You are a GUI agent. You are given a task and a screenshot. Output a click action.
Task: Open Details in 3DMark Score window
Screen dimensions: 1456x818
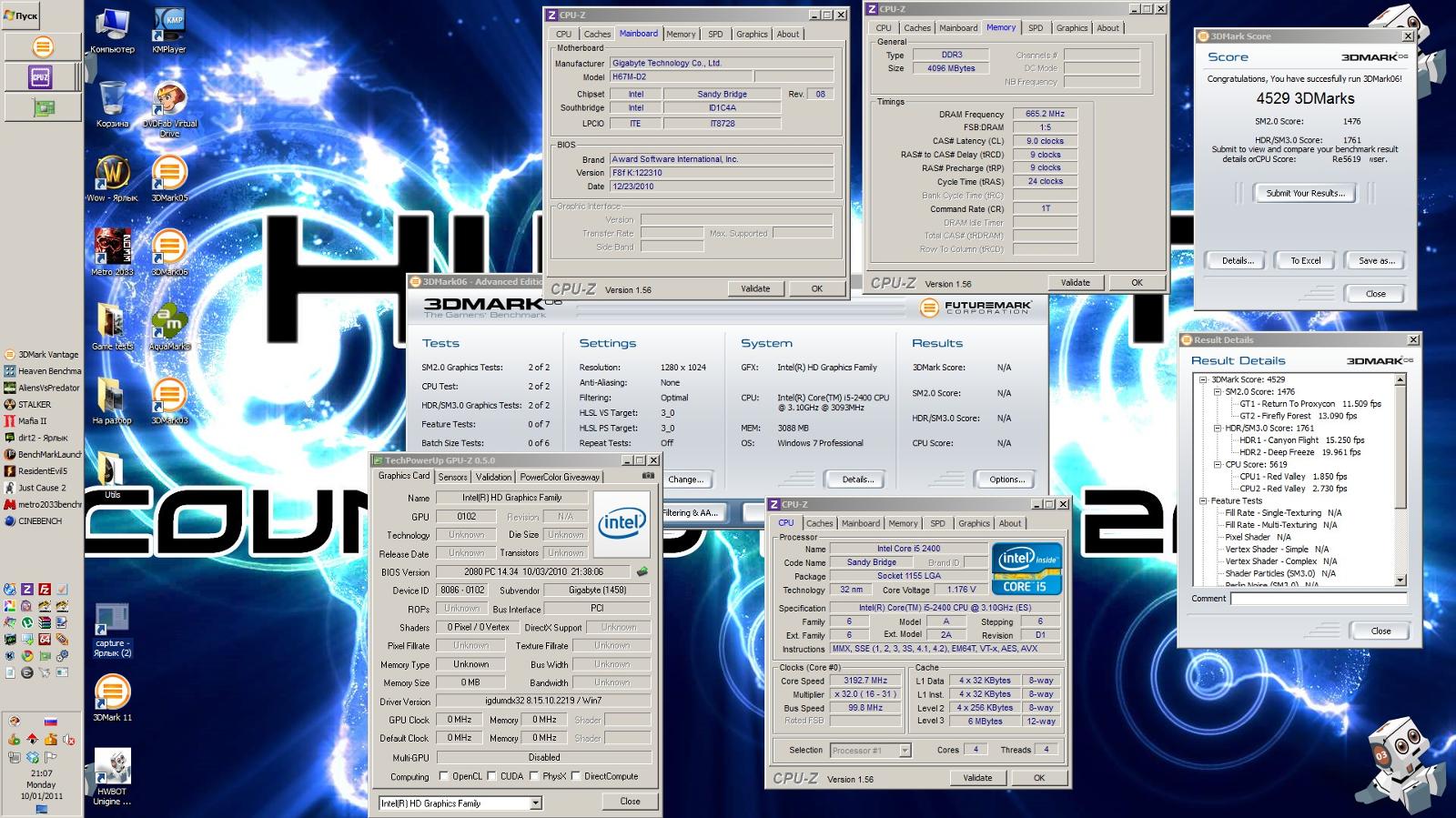1238,260
